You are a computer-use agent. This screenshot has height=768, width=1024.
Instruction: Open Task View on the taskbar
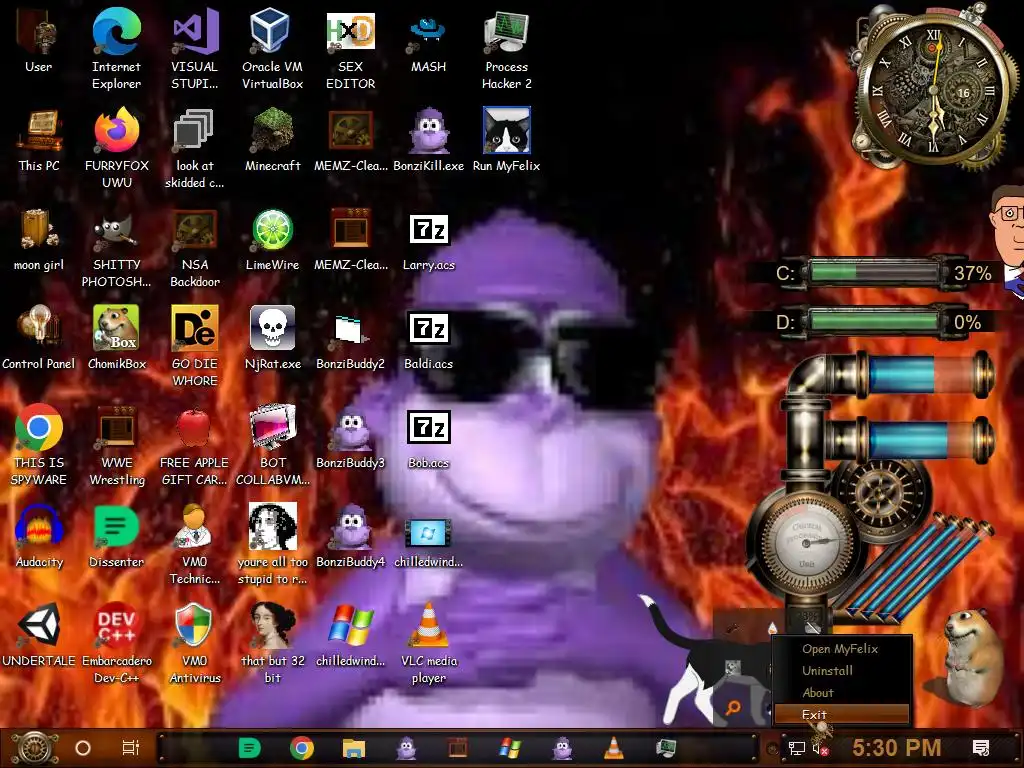131,748
